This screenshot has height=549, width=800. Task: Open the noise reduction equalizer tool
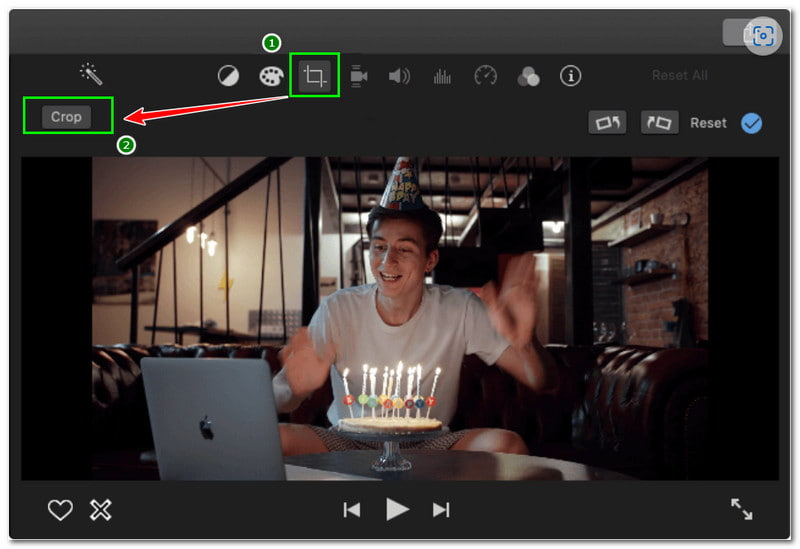pyautogui.click(x=442, y=77)
